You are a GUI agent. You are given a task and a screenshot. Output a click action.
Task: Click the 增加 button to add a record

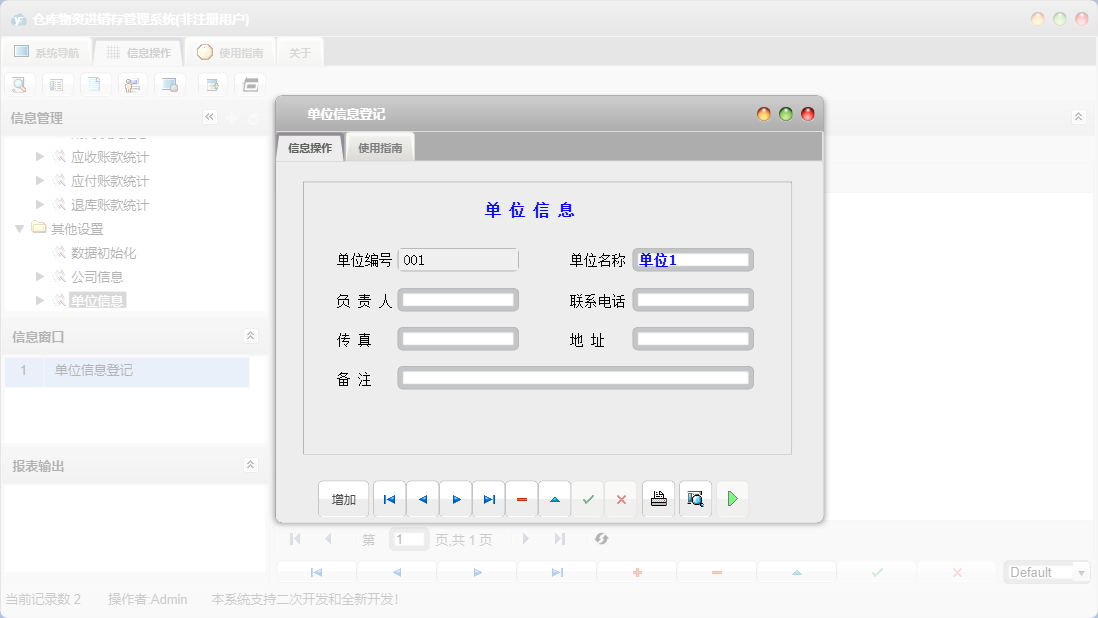[343, 498]
